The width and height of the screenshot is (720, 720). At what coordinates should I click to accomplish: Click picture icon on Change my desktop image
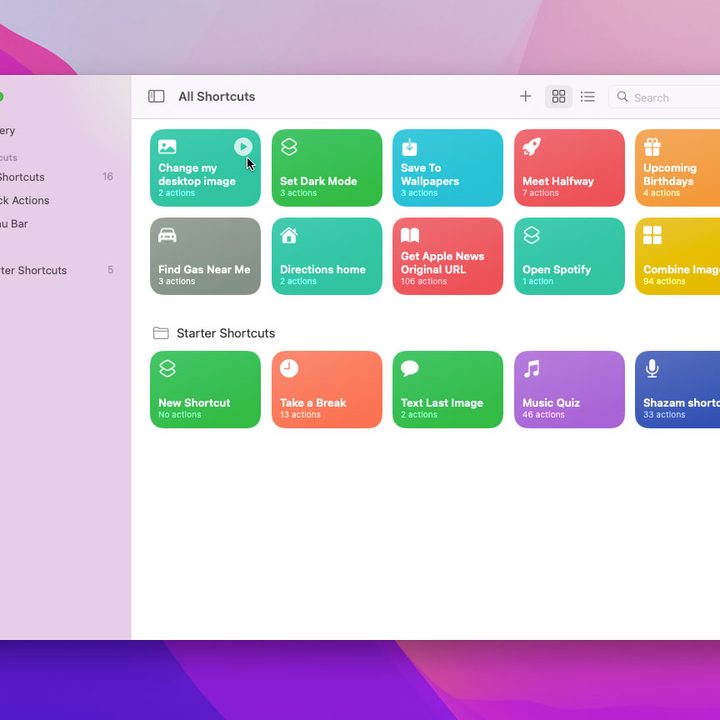[167, 147]
